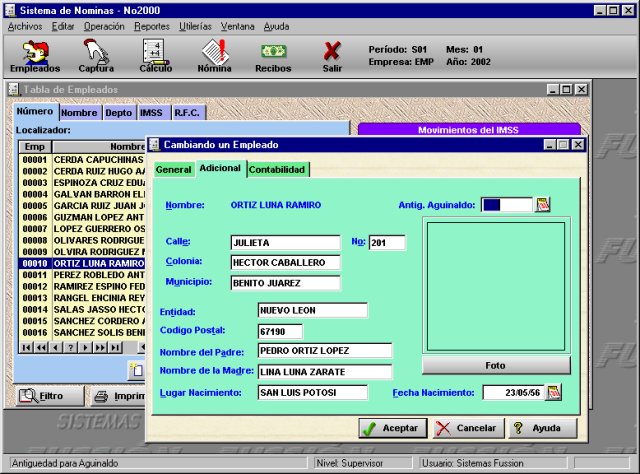The height and width of the screenshot is (474, 640).
Task: Select the R.F.C. tab
Action: pos(187,113)
